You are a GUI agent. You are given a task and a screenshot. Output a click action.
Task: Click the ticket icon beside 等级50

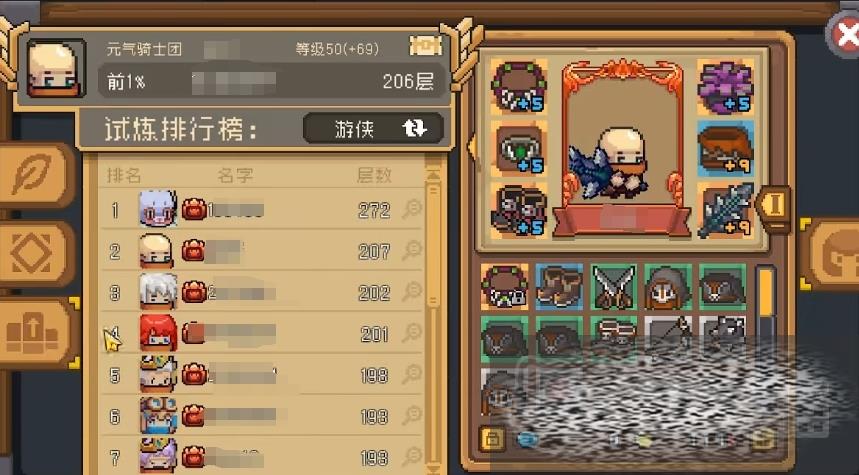426,47
